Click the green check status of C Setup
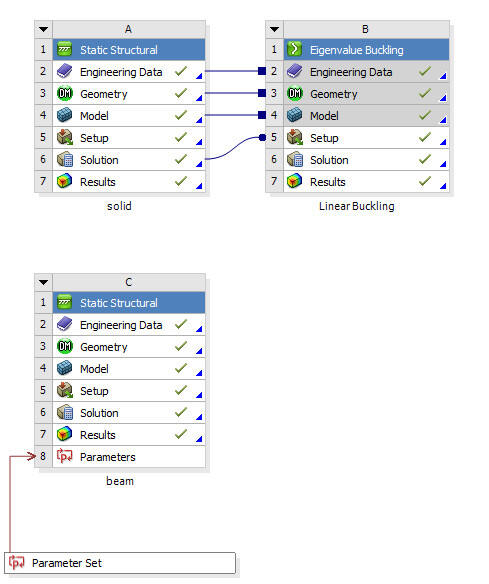The width and height of the screenshot is (489, 584). tap(181, 390)
